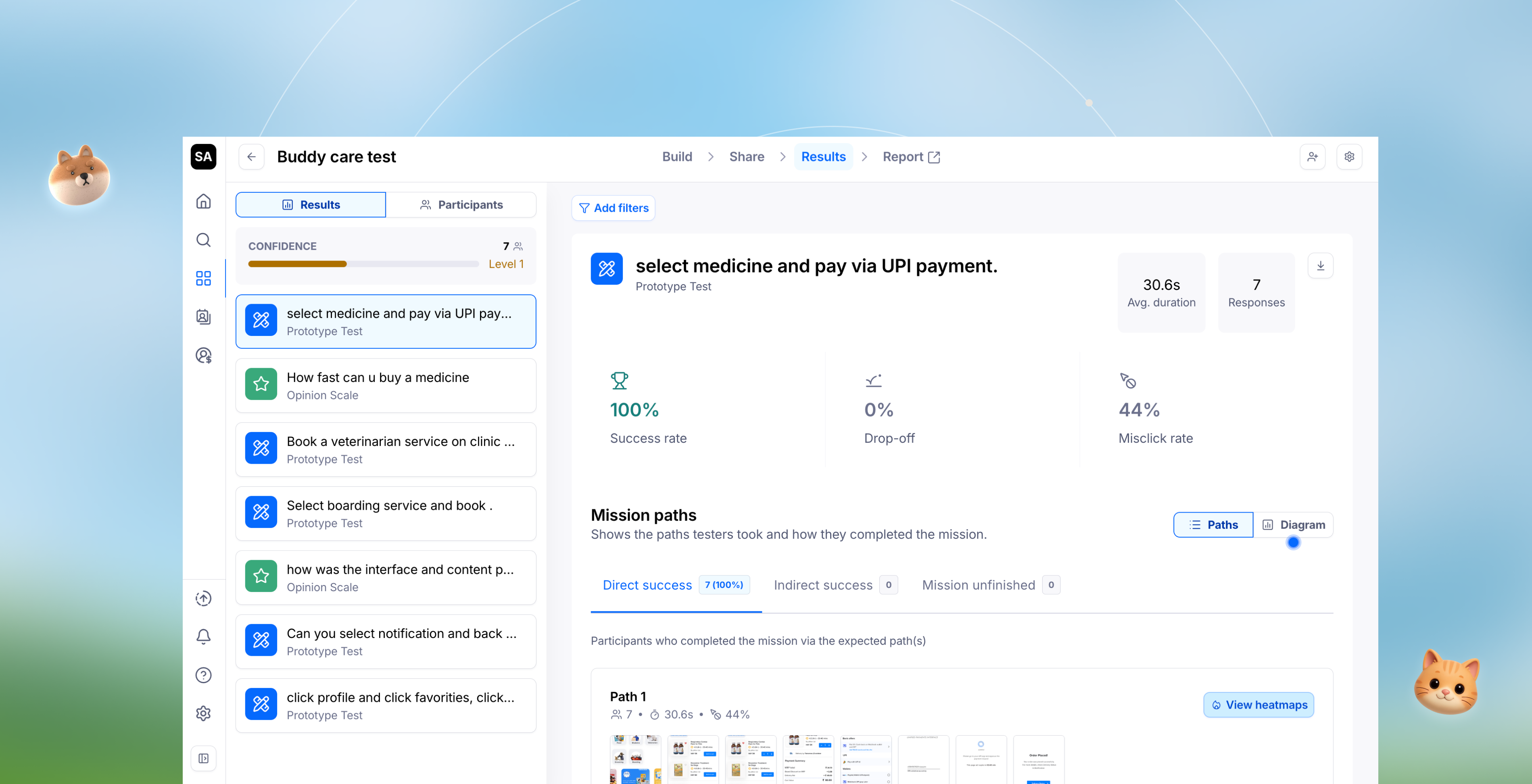Click the upgrade arrow circle icon

(203, 598)
